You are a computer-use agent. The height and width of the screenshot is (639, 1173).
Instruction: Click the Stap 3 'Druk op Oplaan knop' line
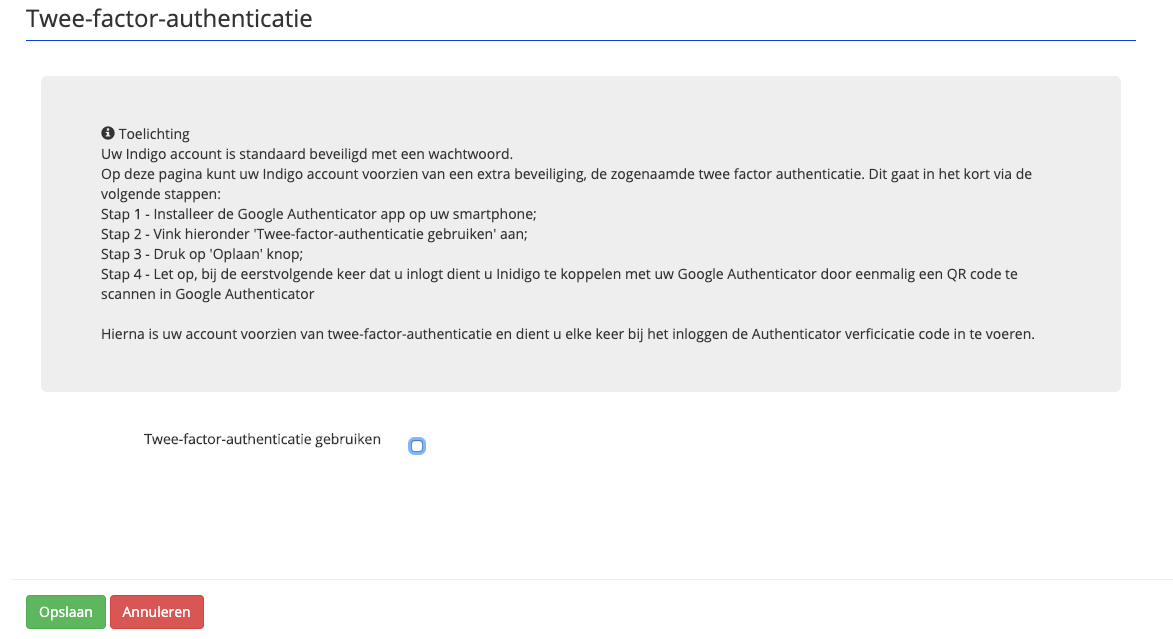click(202, 254)
